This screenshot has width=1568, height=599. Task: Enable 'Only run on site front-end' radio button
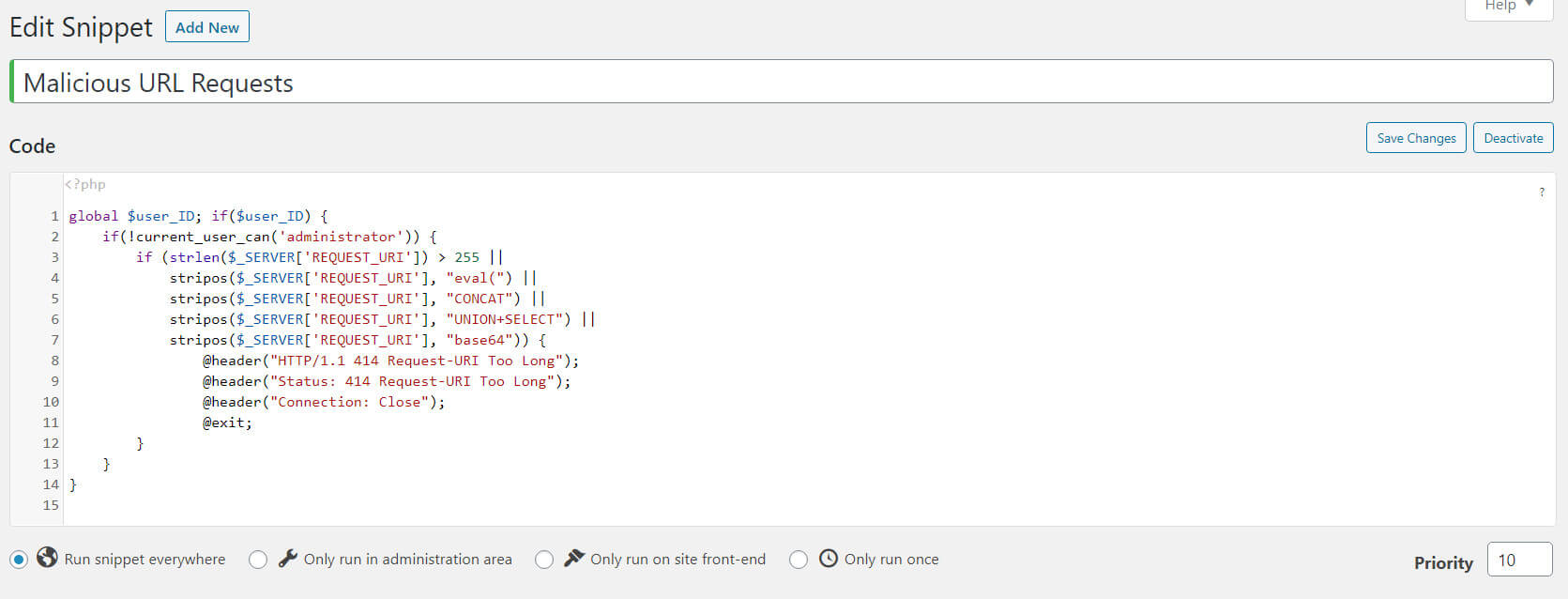(544, 560)
